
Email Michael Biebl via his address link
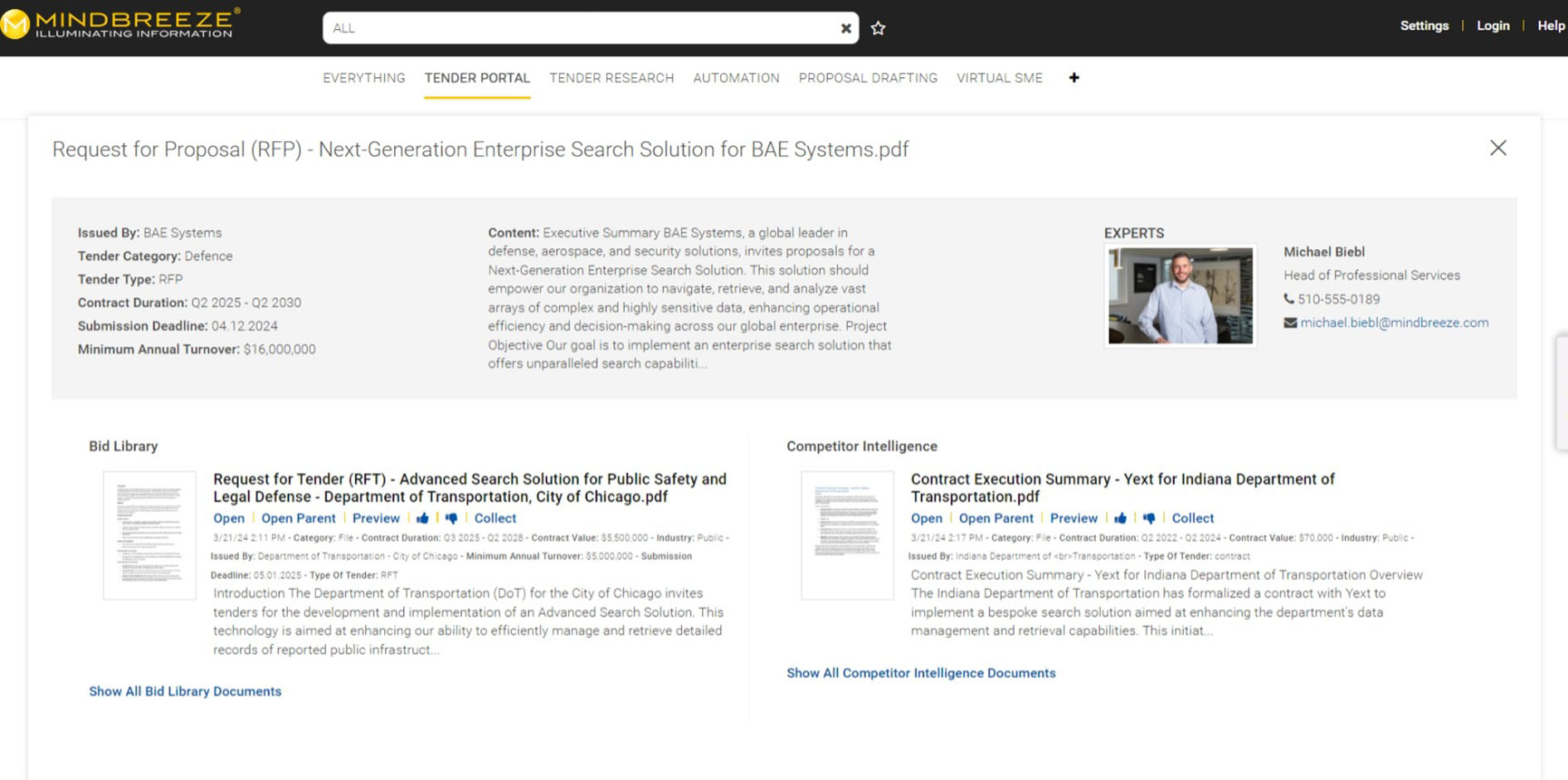pos(1394,323)
